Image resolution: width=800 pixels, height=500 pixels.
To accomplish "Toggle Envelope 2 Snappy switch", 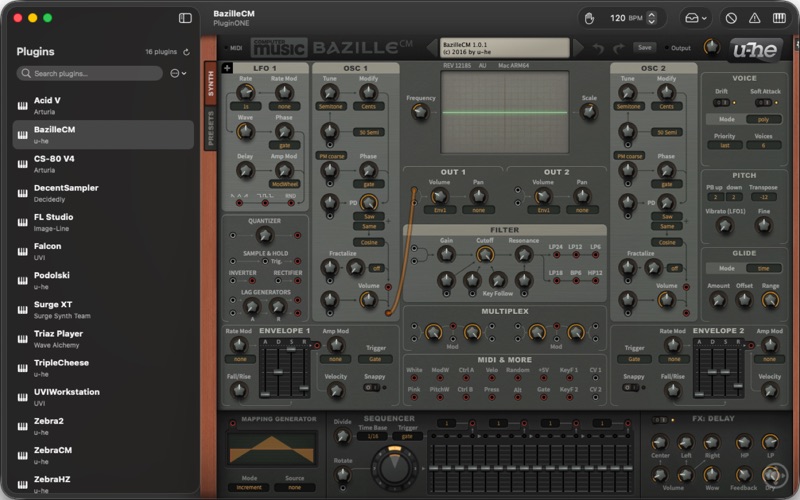I will (630, 387).
